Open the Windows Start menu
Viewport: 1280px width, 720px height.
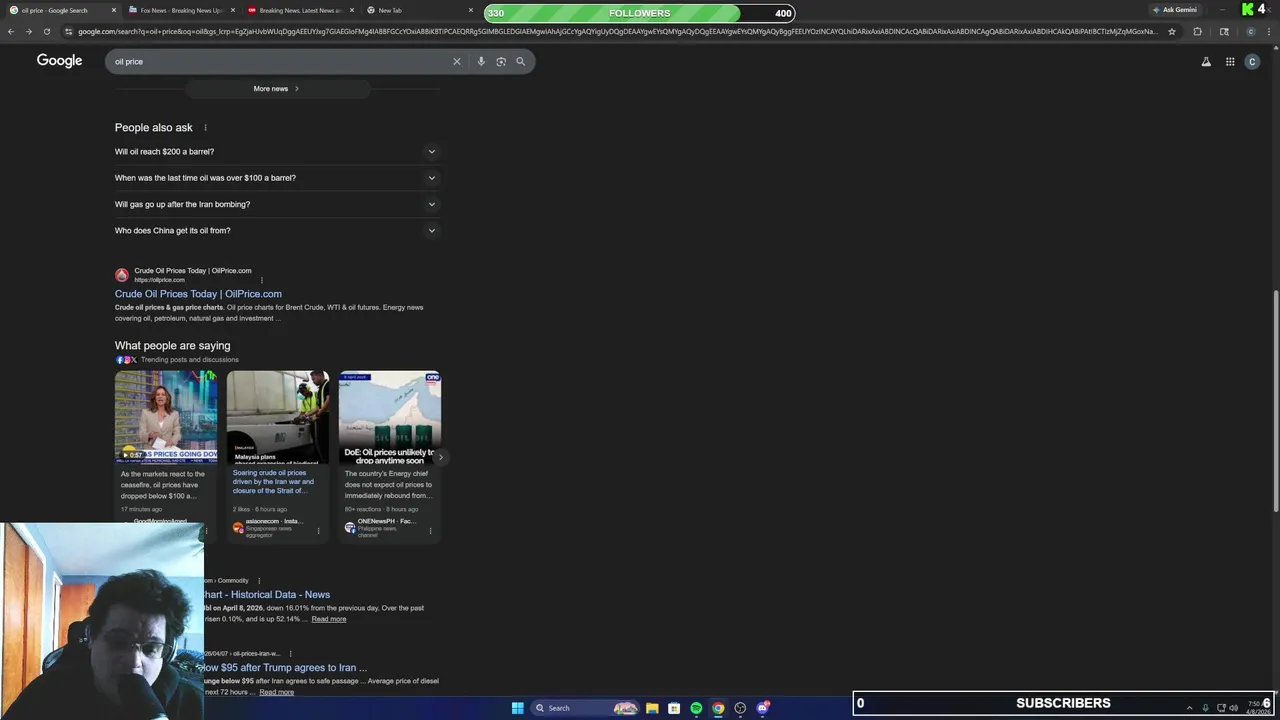[517, 708]
